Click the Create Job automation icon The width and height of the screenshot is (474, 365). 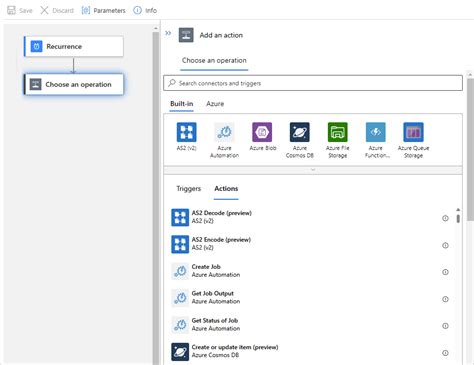180,271
